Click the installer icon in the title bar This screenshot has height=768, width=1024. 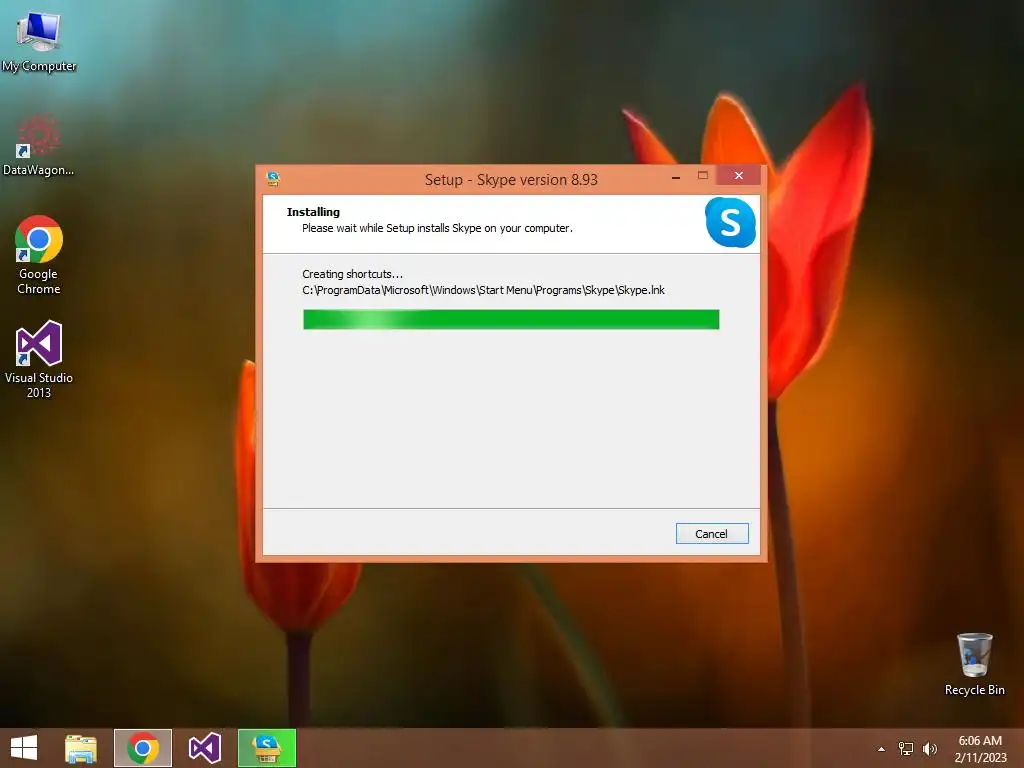tap(274, 179)
